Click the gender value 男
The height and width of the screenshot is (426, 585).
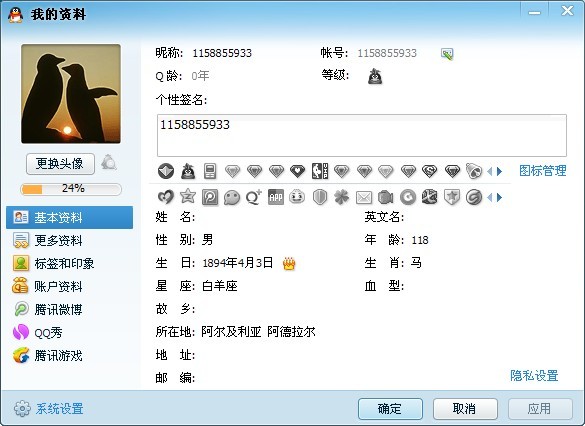[207, 240]
